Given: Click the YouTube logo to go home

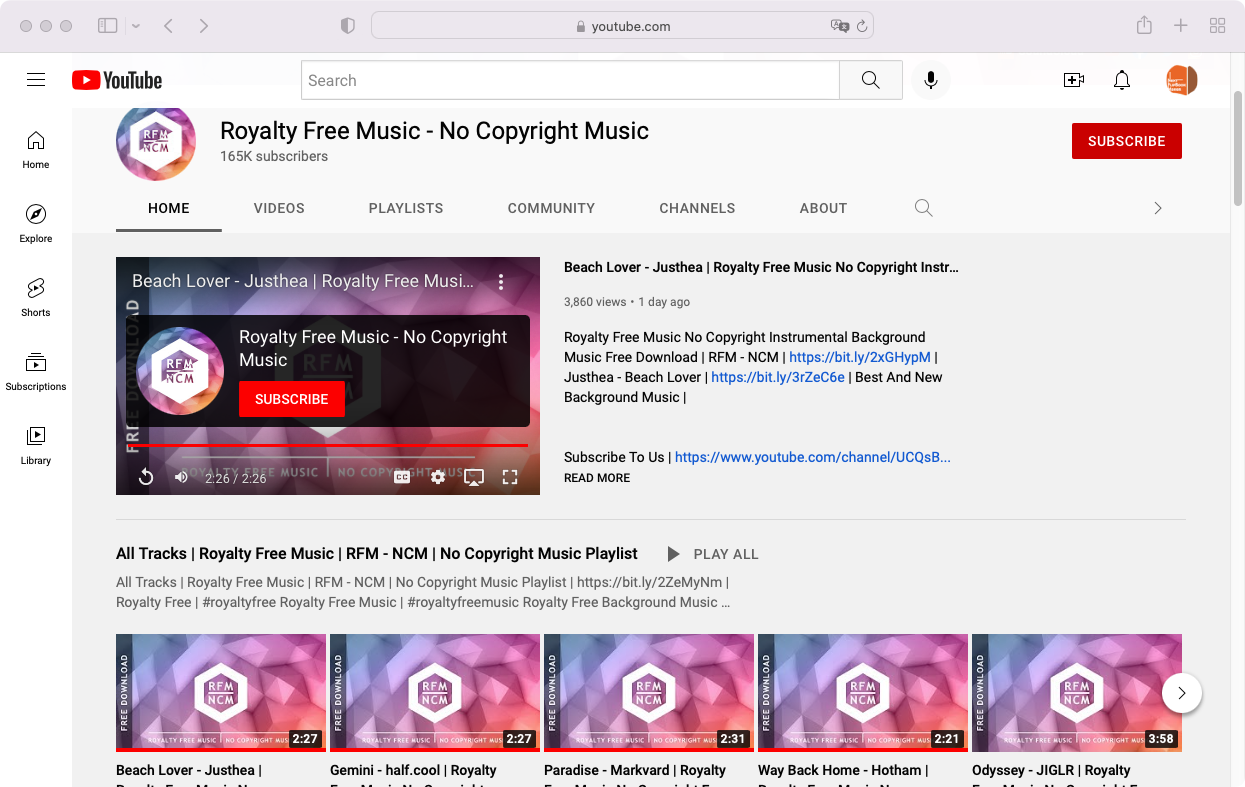Looking at the screenshot, I should click(116, 80).
